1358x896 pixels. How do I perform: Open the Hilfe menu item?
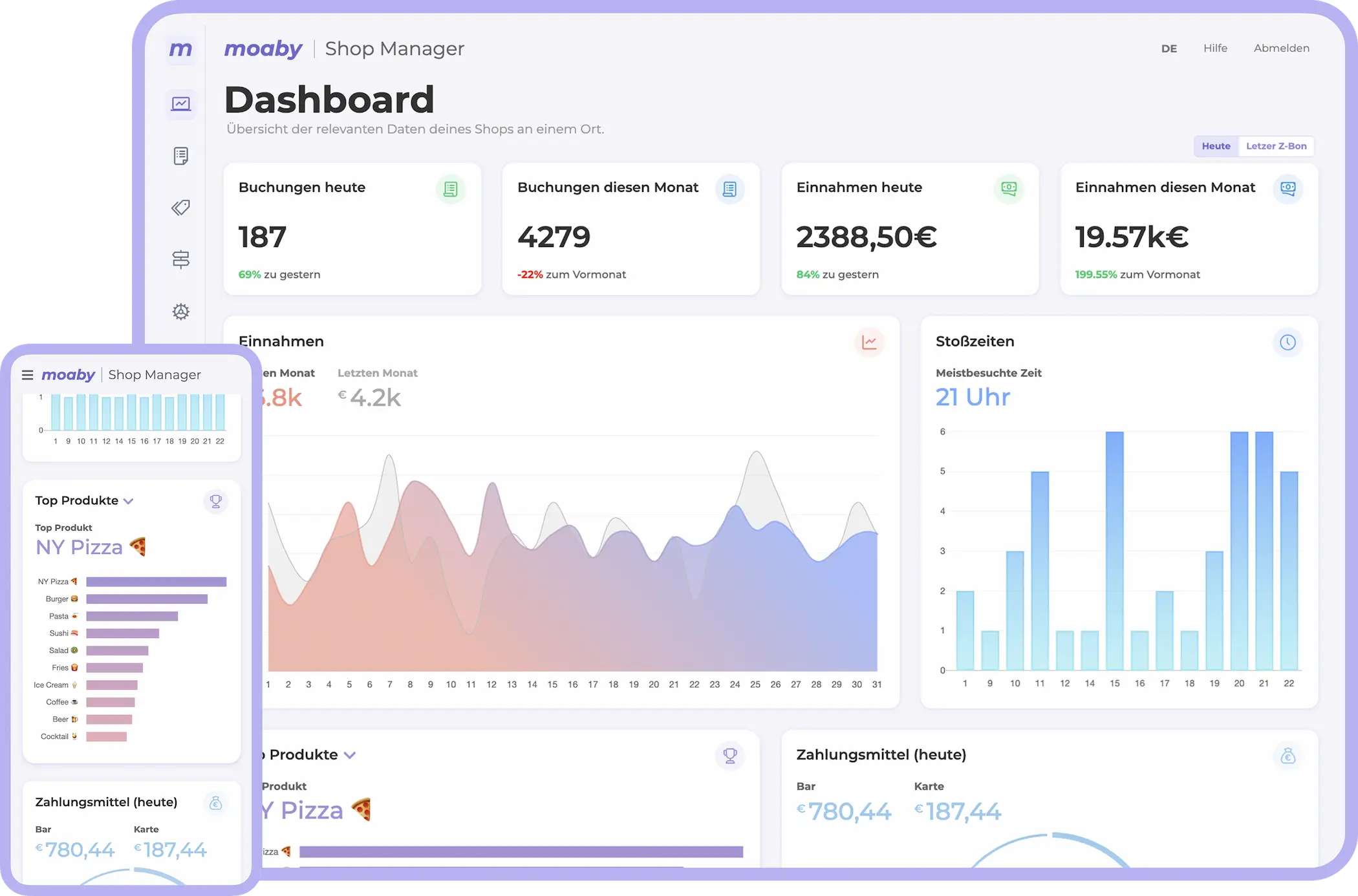(x=1215, y=48)
